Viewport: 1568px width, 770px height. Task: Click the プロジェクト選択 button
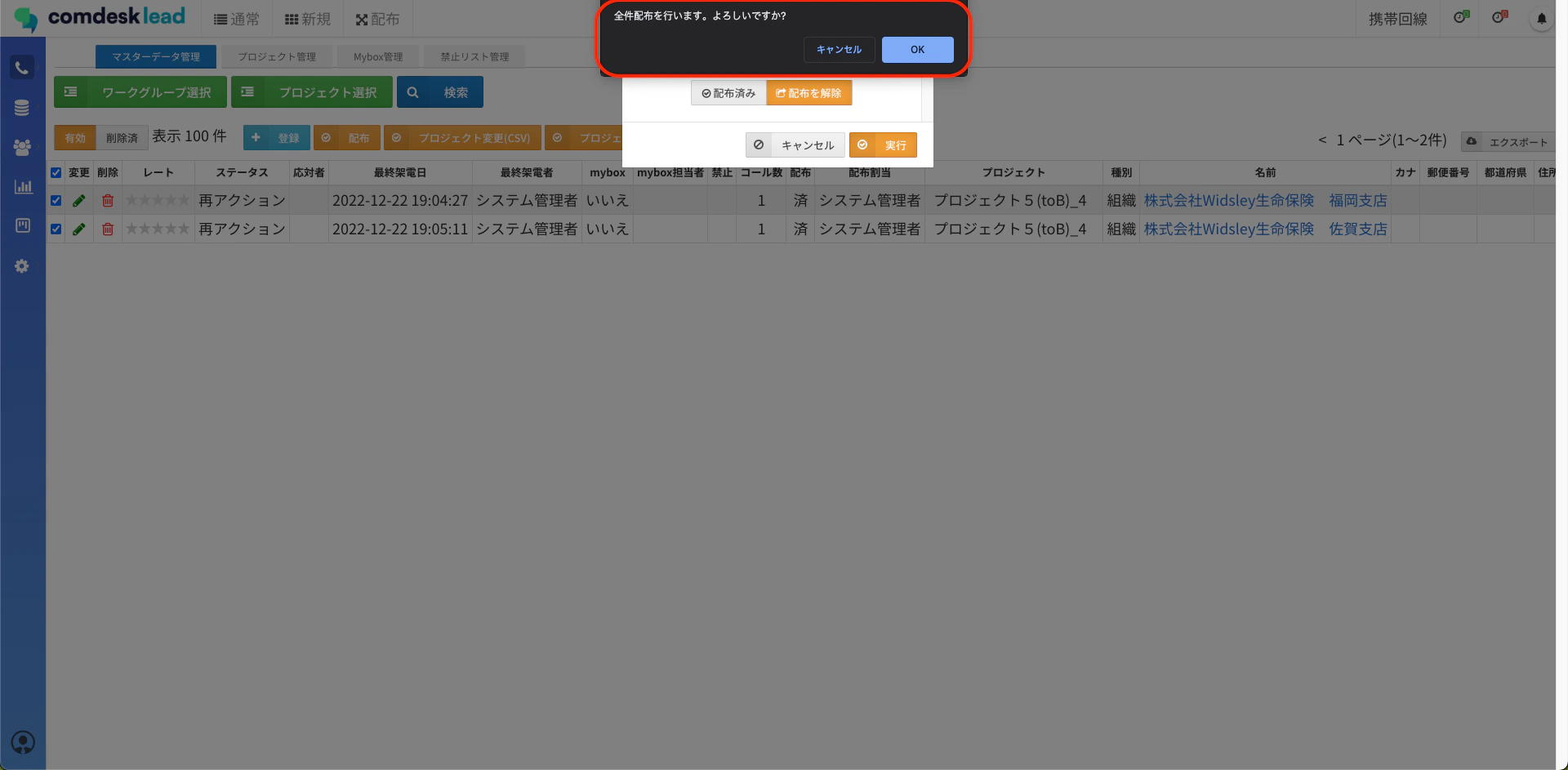312,92
